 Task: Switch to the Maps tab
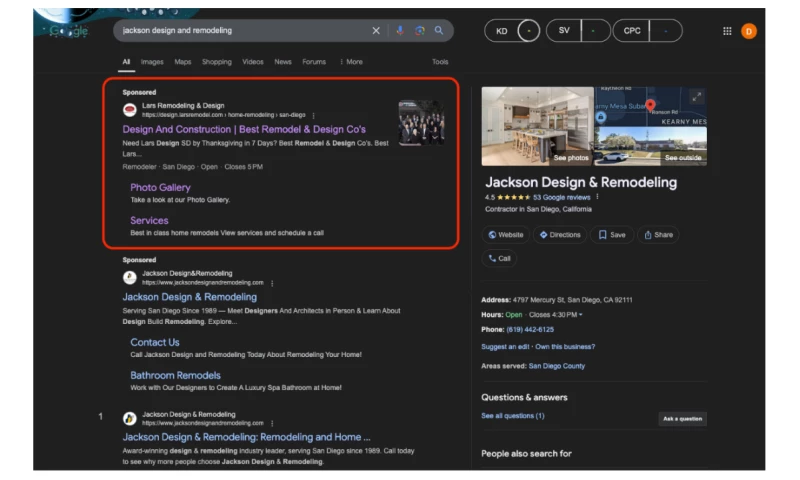coord(183,62)
